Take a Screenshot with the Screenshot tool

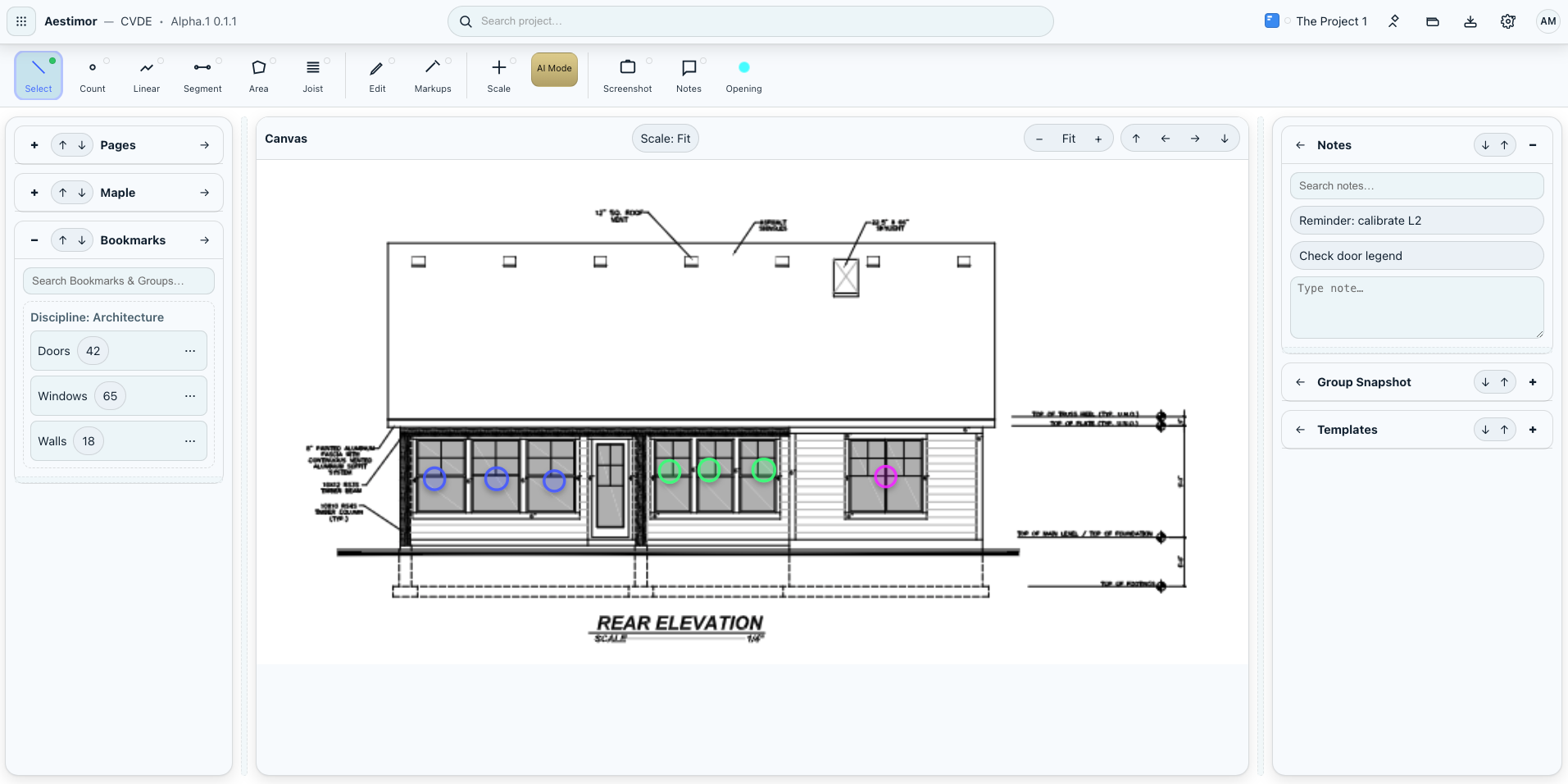pyautogui.click(x=626, y=75)
